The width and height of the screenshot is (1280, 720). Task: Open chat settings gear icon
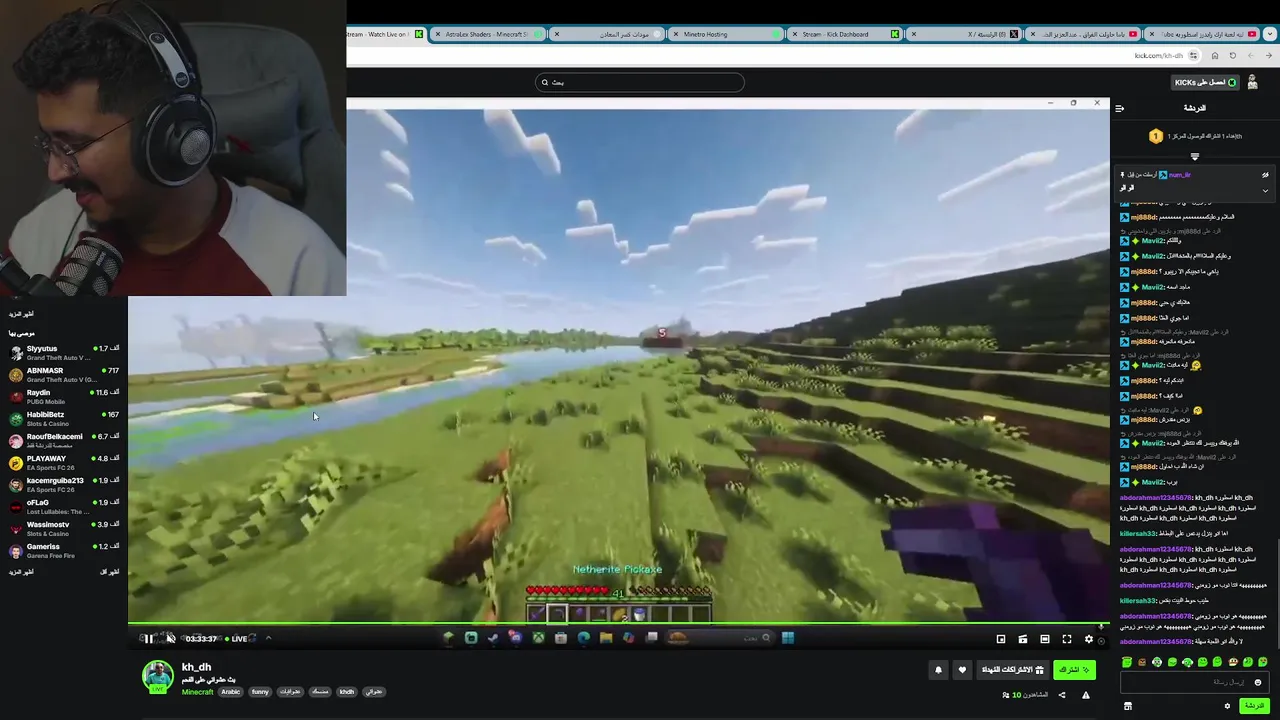(1227, 706)
